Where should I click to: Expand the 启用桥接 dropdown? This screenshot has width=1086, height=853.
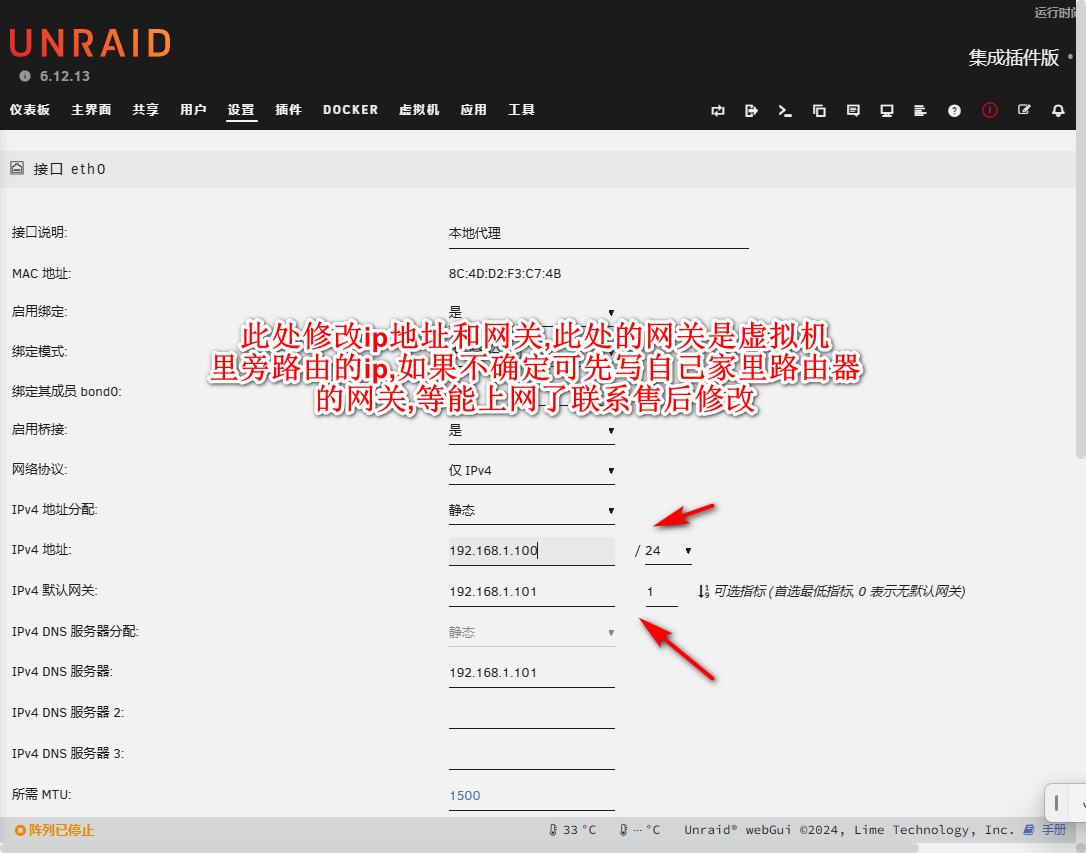[x=531, y=431]
